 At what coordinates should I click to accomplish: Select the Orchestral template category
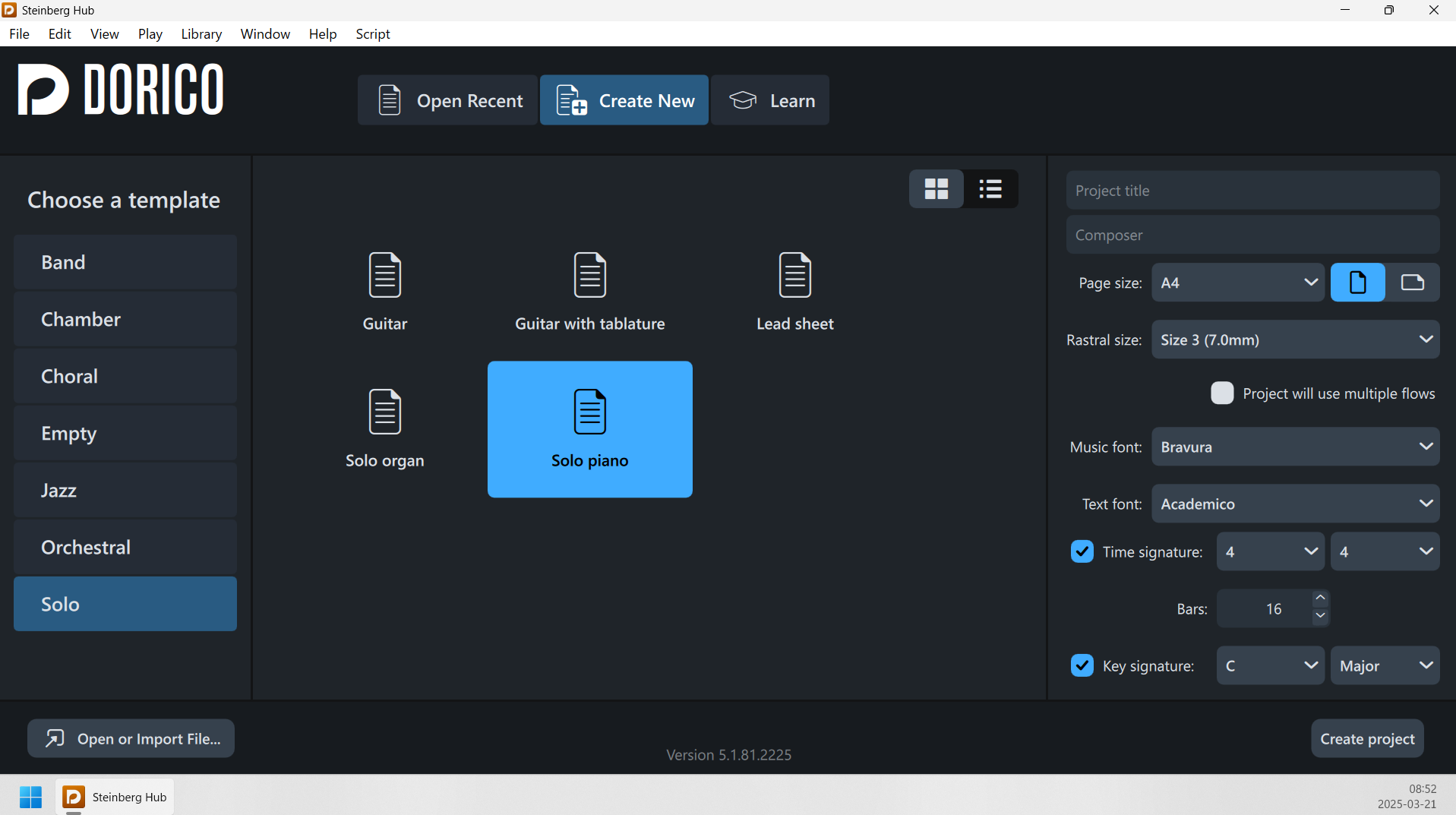tap(125, 547)
